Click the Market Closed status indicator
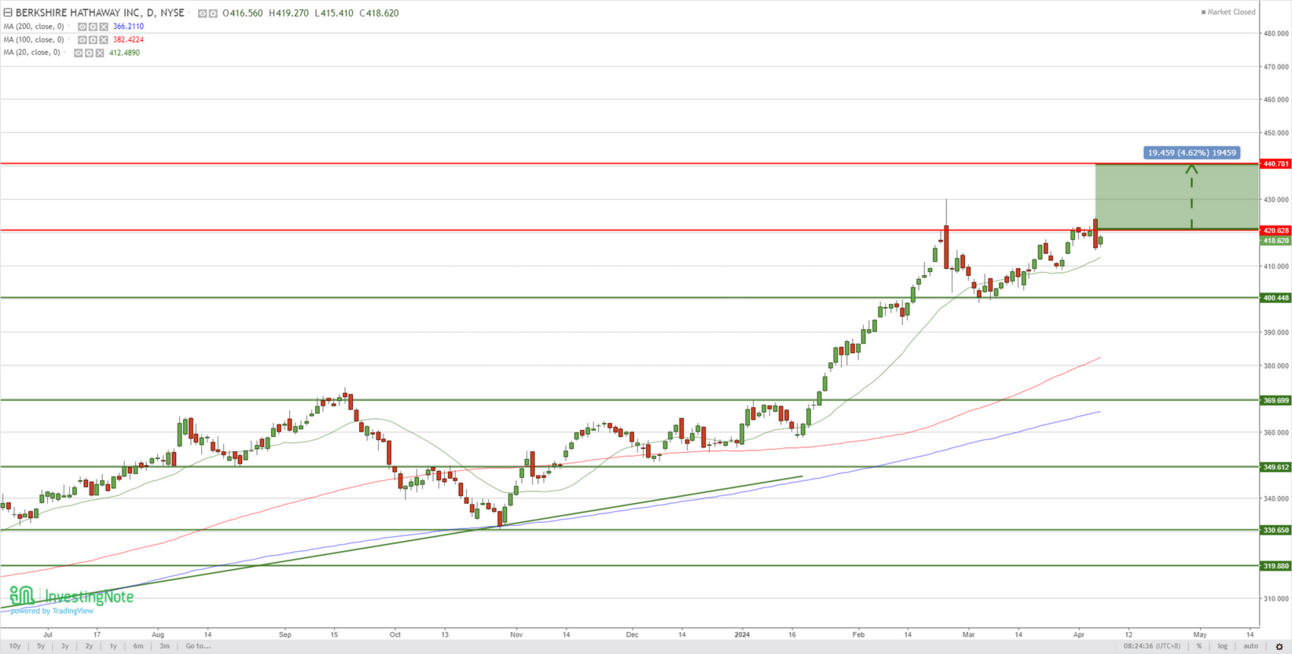This screenshot has width=1292, height=654. 1228,12
